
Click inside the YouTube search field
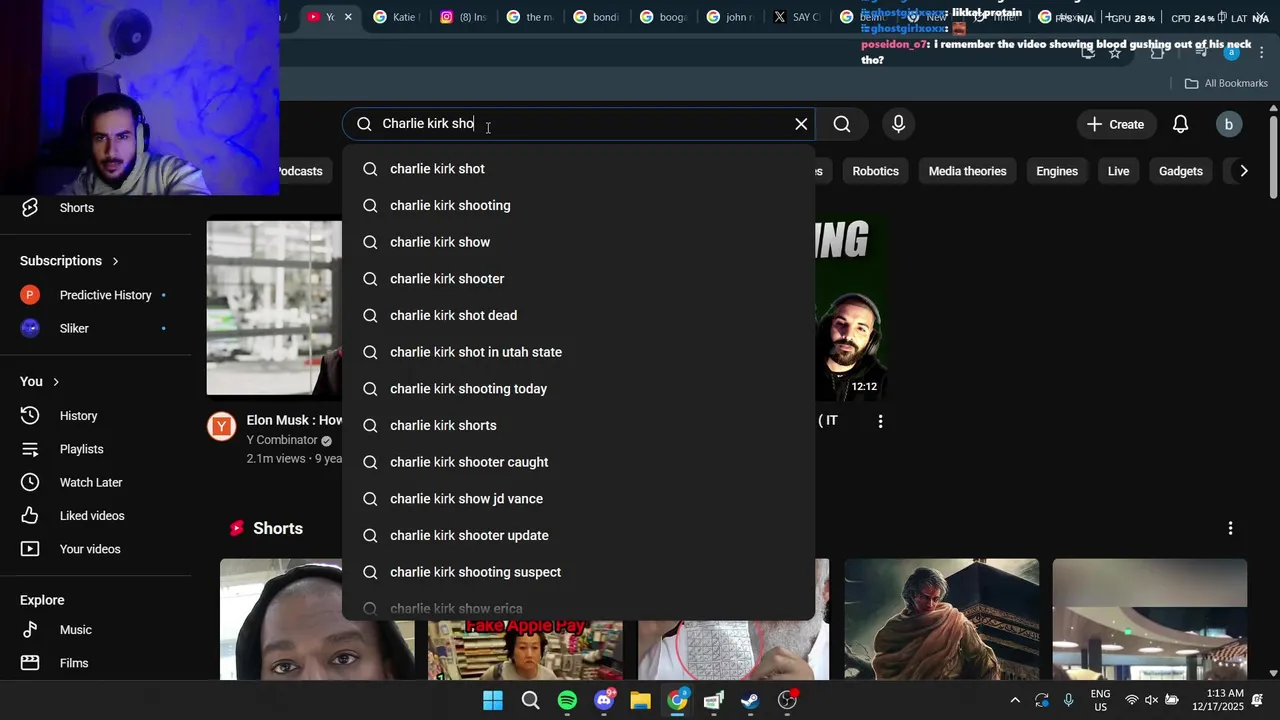[579, 124]
